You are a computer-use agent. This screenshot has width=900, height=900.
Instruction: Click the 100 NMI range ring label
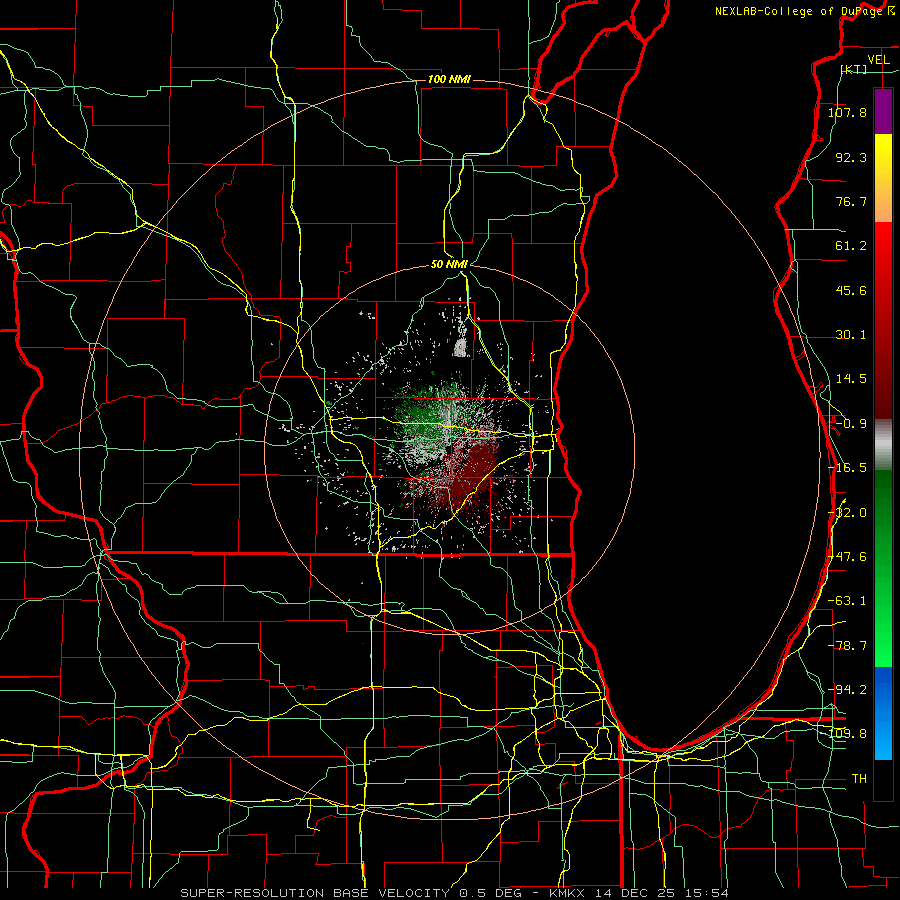pyautogui.click(x=449, y=79)
